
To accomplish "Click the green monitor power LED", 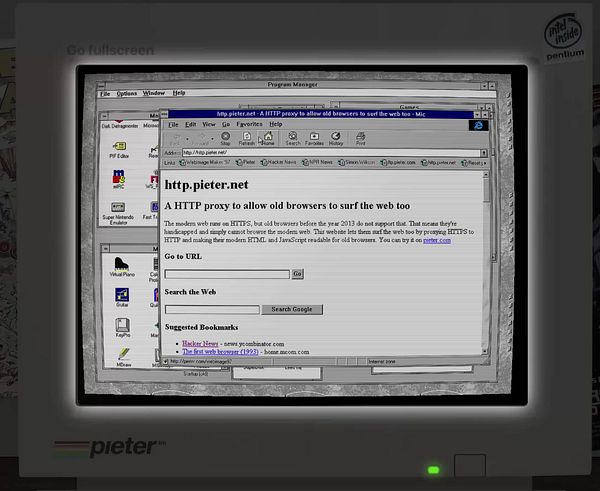I will pyautogui.click(x=434, y=470).
